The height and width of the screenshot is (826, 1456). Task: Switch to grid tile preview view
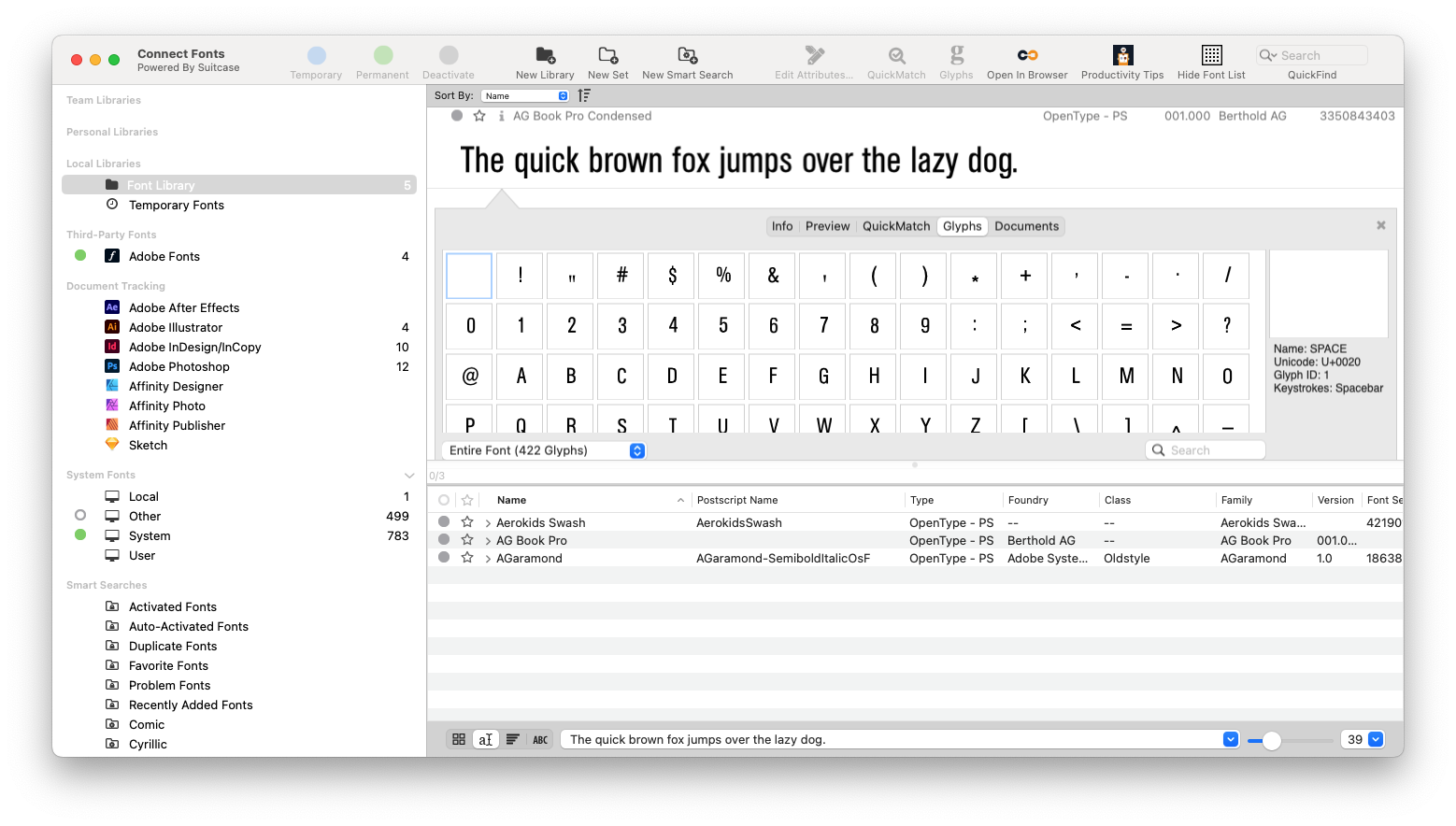point(459,739)
